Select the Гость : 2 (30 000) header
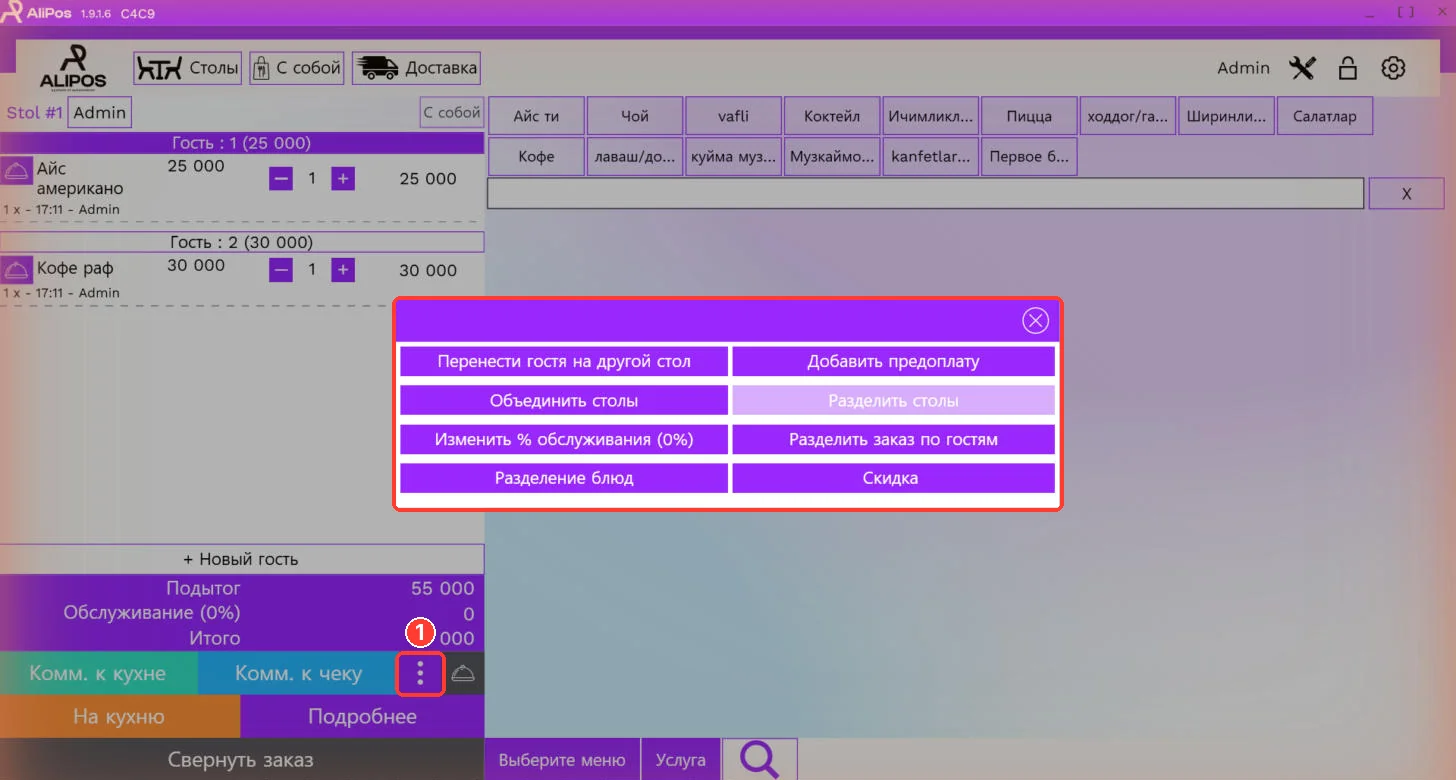 (241, 242)
